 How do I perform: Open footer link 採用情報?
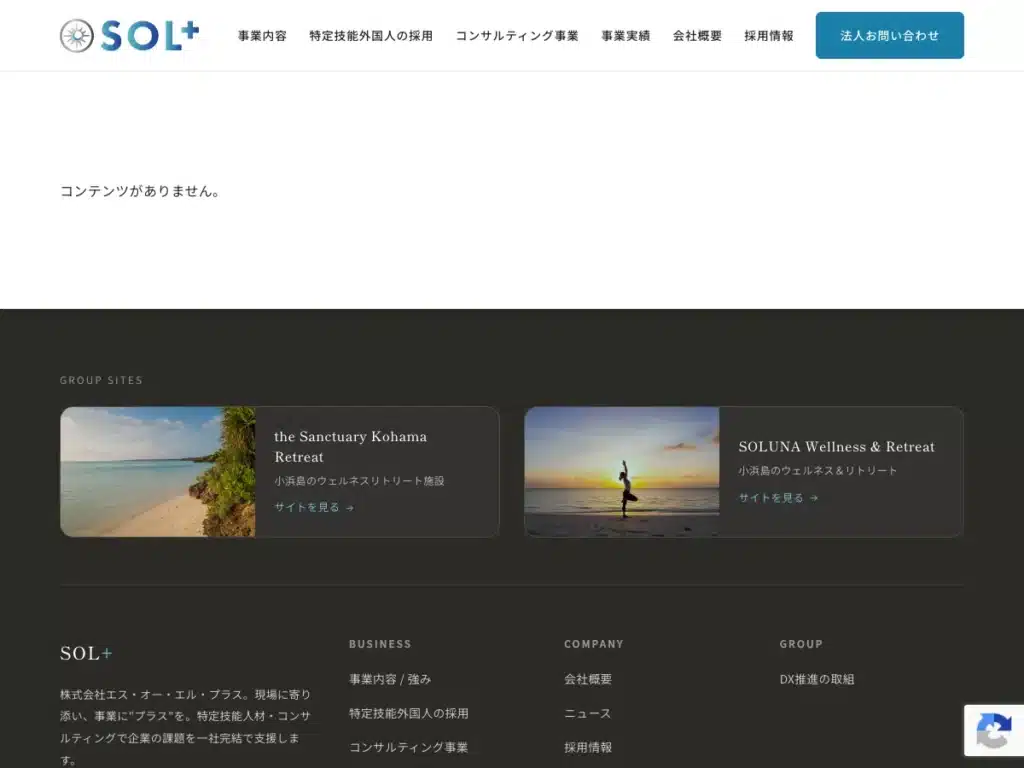coord(588,747)
